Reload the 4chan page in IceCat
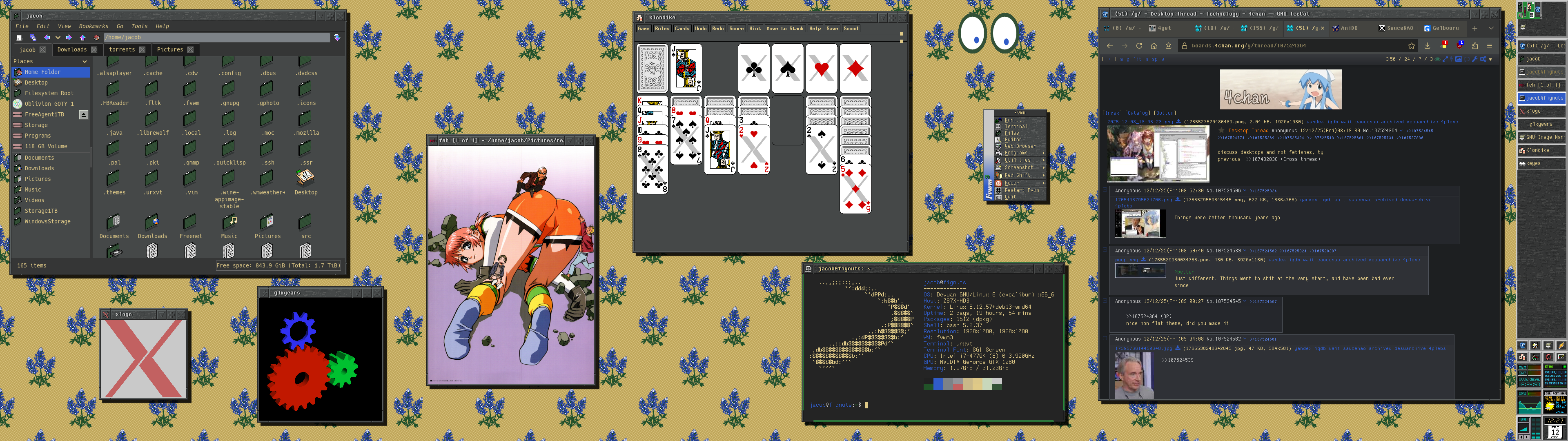This screenshot has width=1568, height=441. (1139, 46)
